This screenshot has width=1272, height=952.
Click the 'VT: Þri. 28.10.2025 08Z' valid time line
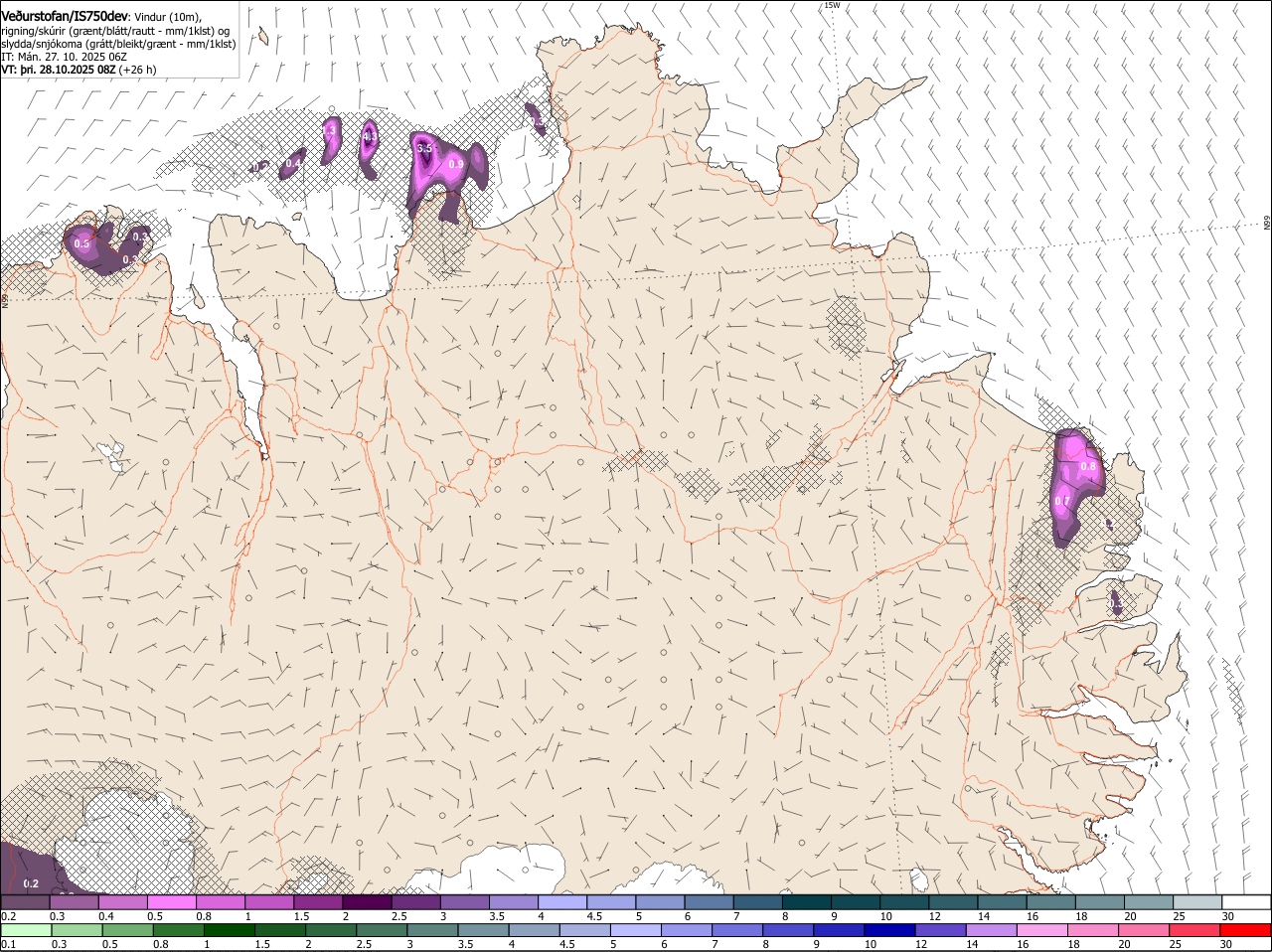79,71
